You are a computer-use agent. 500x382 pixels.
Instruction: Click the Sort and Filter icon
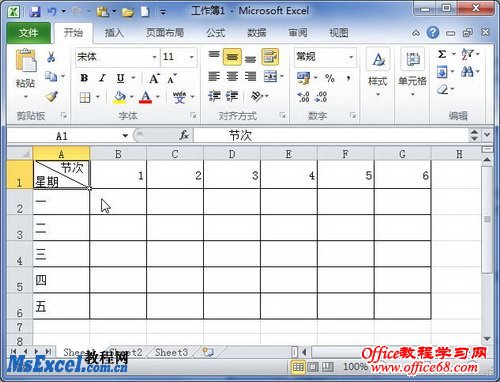point(467,54)
